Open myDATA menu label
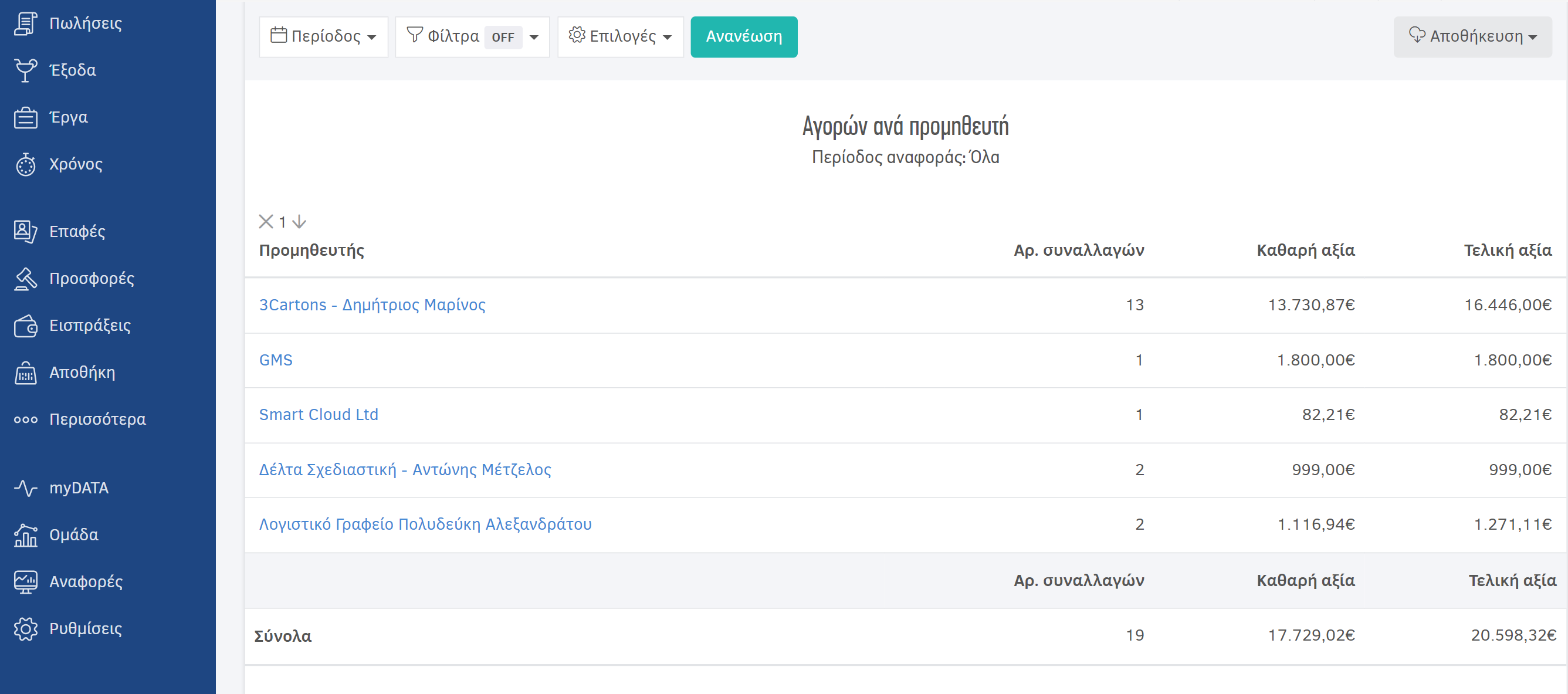The width and height of the screenshot is (1568, 694). (x=79, y=488)
